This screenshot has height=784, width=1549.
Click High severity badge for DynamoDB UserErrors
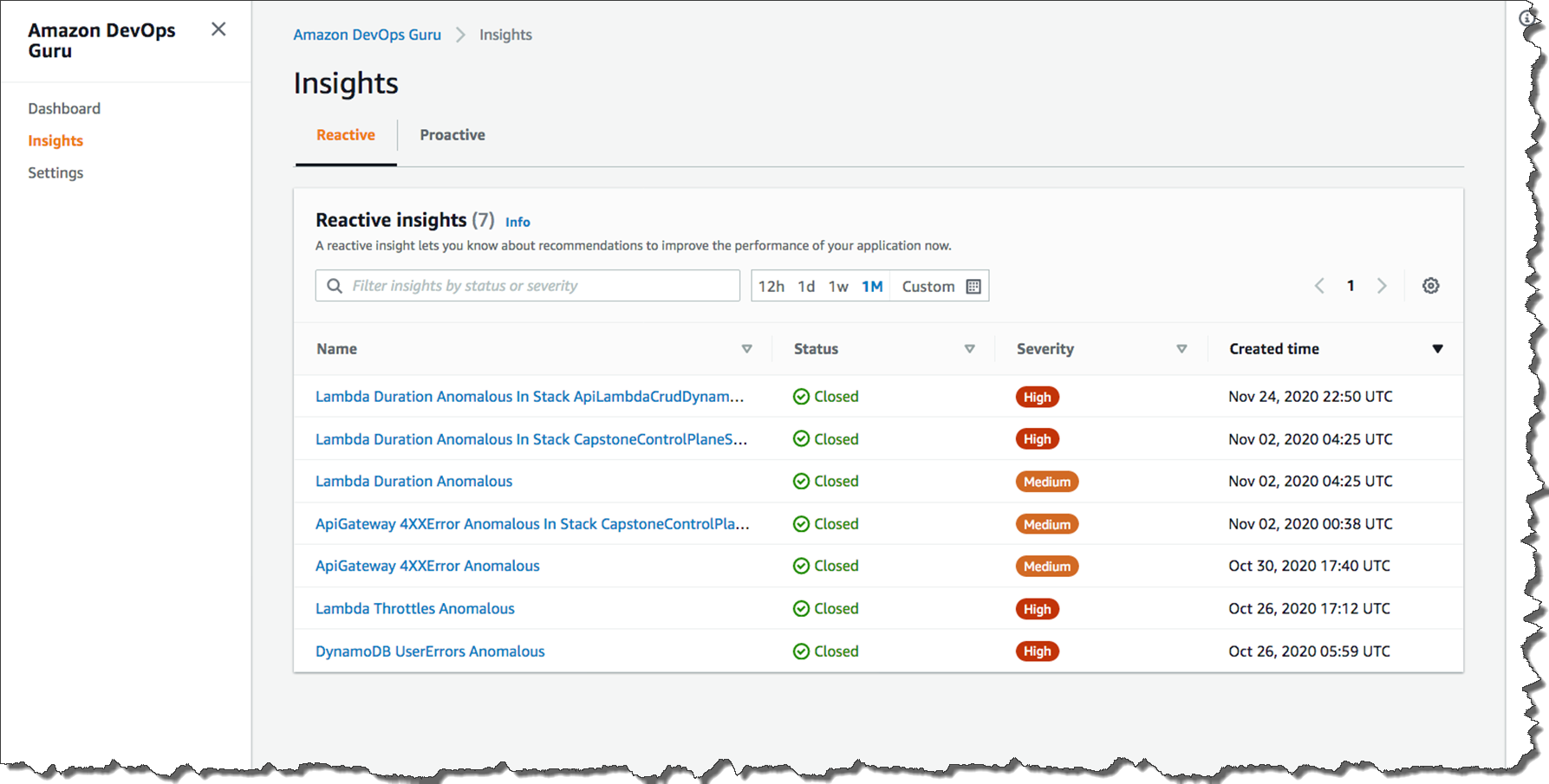[x=1037, y=651]
